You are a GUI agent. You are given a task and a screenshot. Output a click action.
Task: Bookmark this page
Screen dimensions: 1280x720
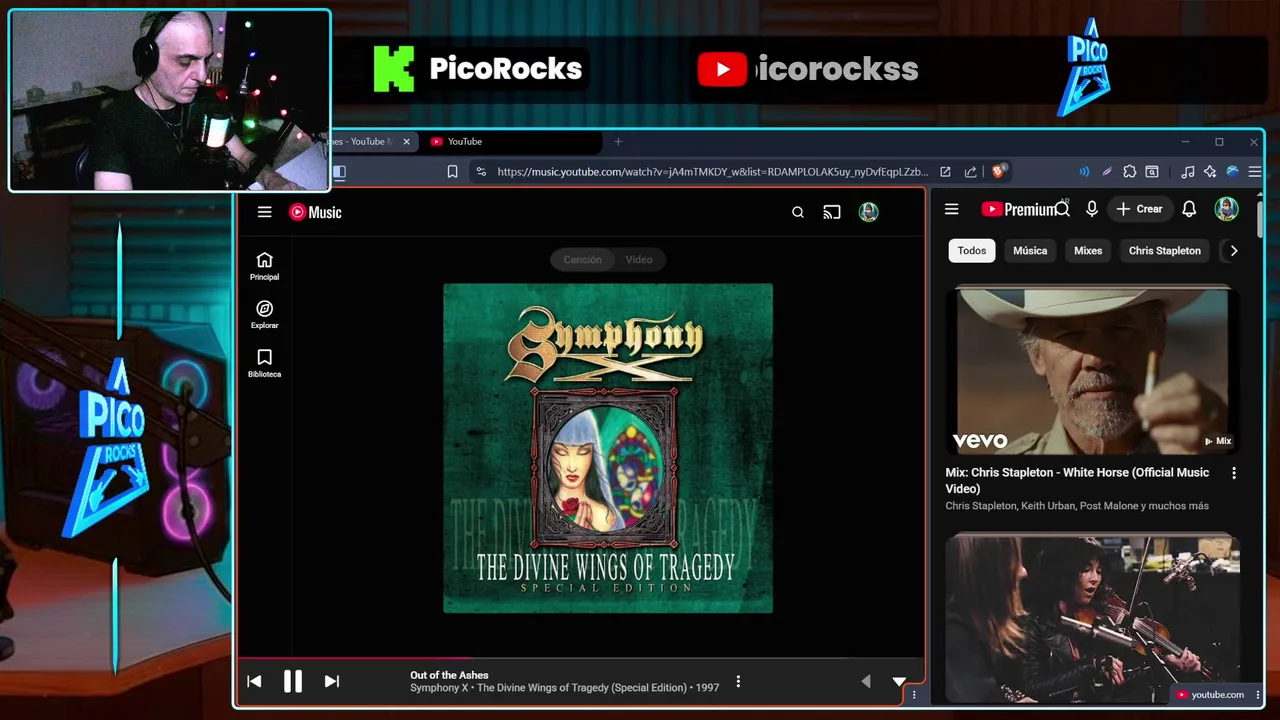[452, 172]
